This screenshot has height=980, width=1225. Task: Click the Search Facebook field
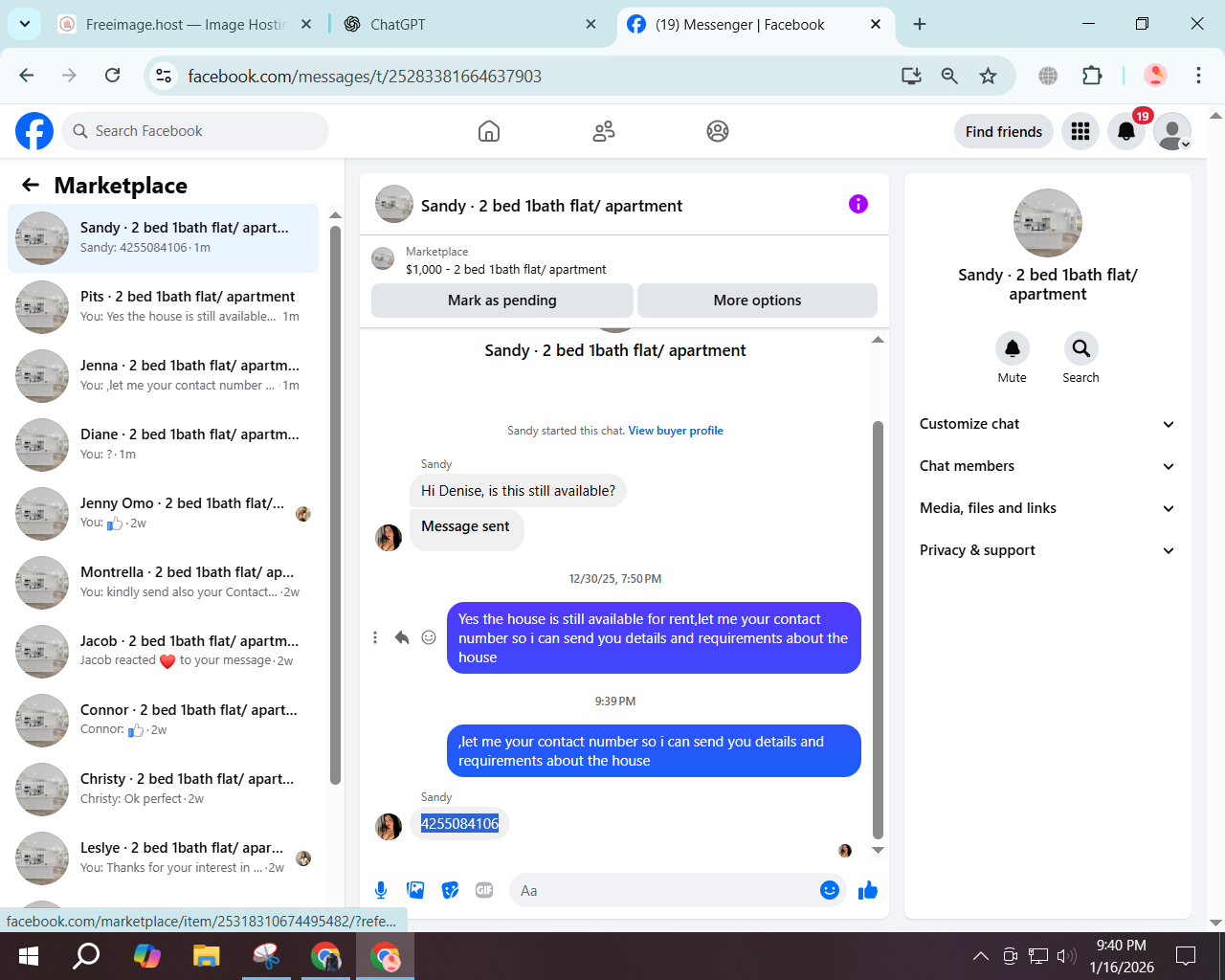click(195, 131)
